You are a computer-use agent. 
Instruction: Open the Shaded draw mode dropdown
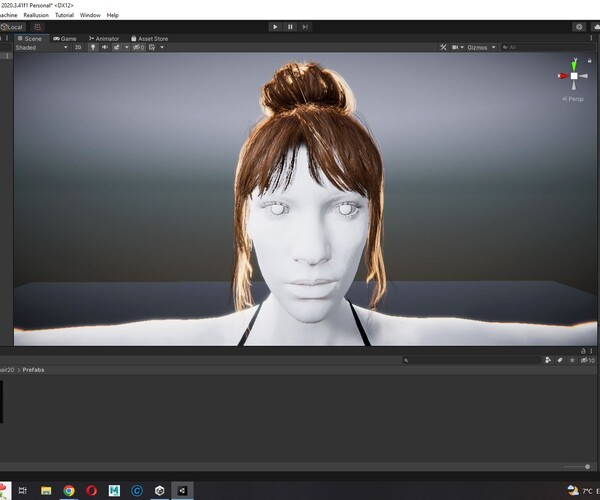pos(41,47)
